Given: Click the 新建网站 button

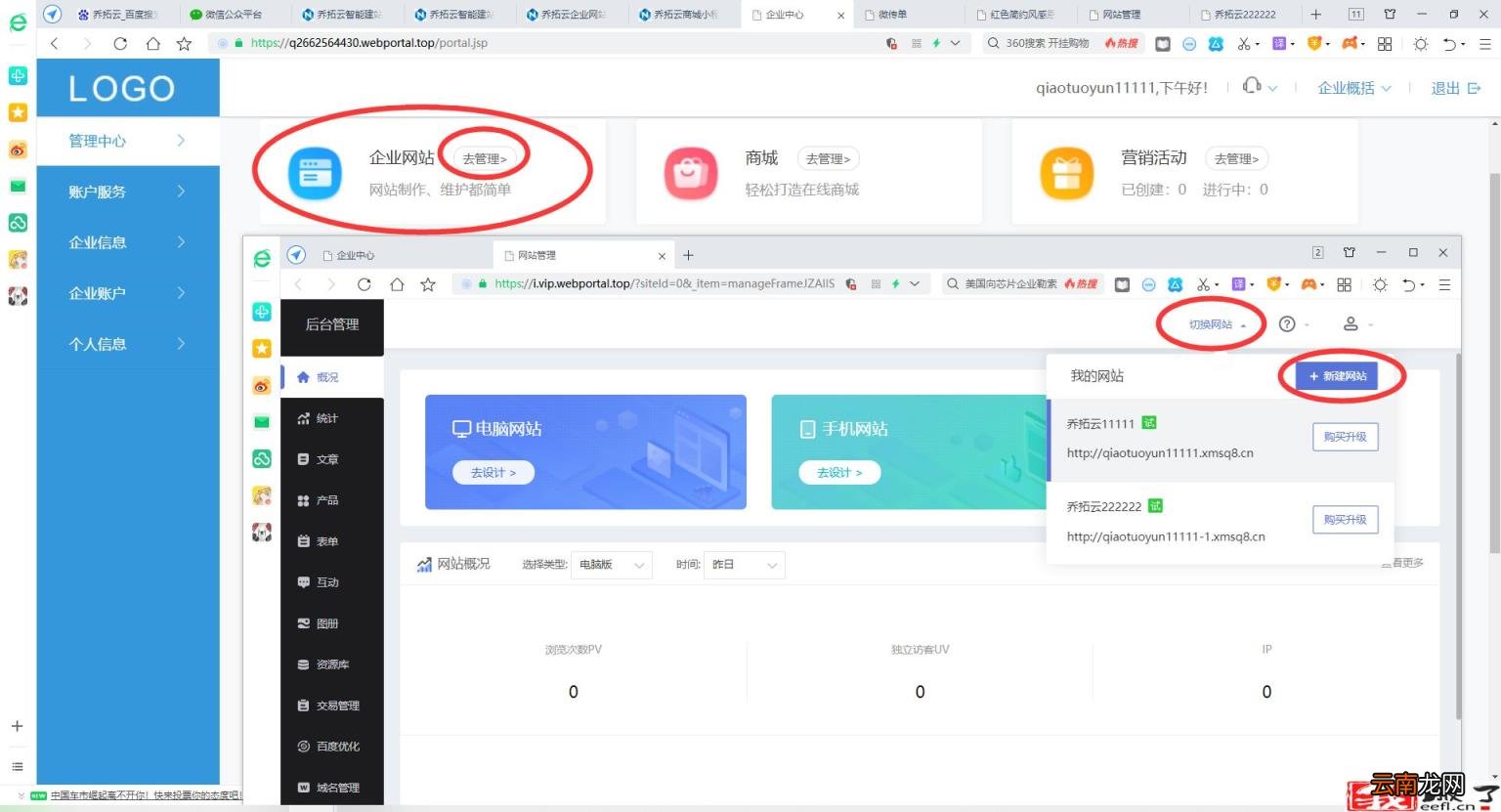Looking at the screenshot, I should (x=1337, y=376).
